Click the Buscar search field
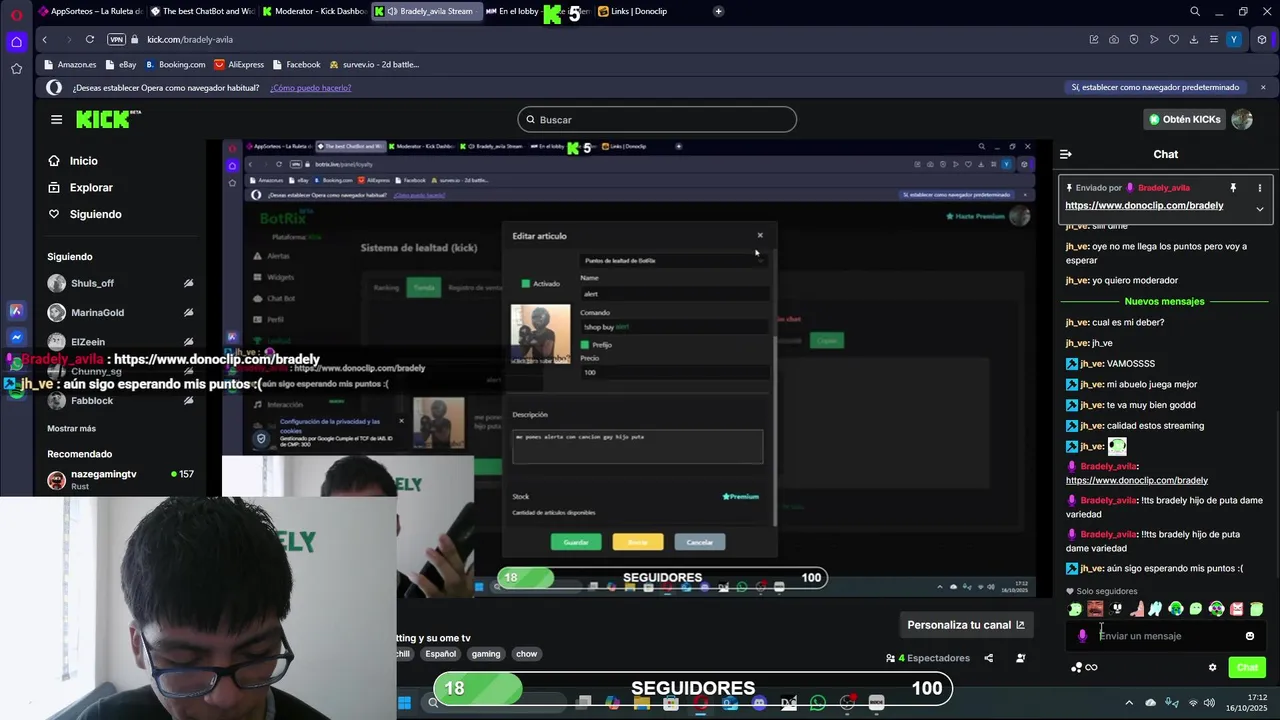Image resolution: width=1280 pixels, height=720 pixels. click(657, 120)
